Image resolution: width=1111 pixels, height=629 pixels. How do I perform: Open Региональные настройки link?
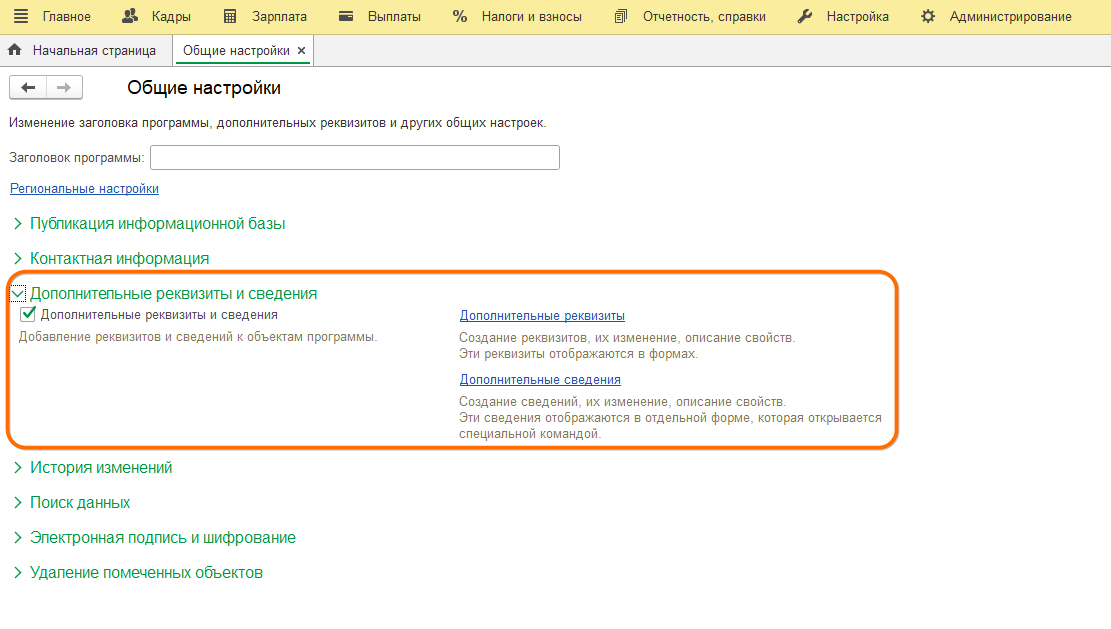point(84,188)
